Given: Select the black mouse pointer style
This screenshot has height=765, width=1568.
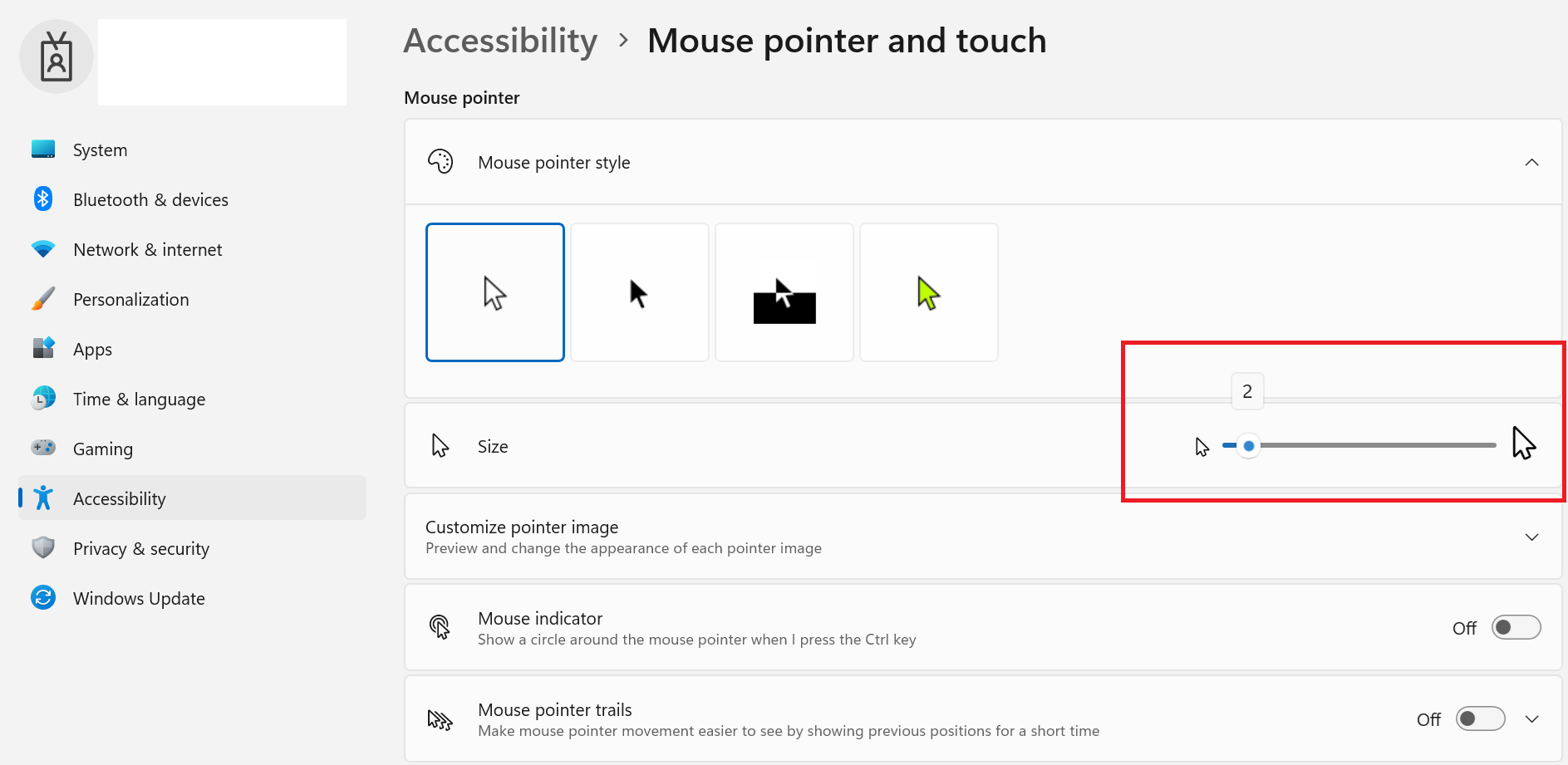Looking at the screenshot, I should pos(640,292).
